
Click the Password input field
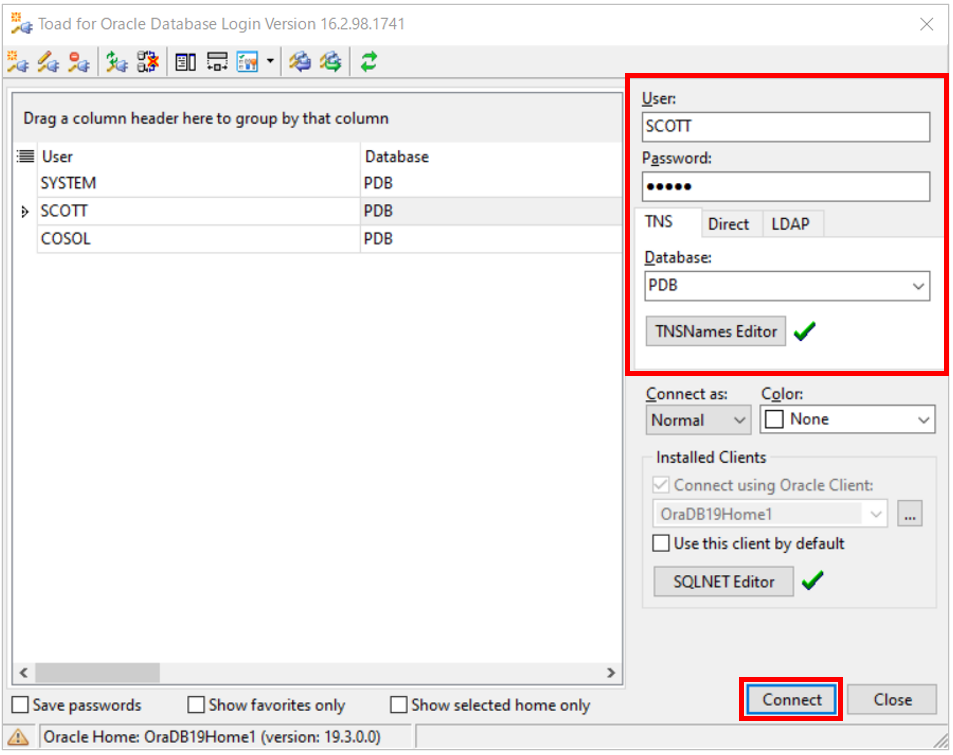coord(786,187)
